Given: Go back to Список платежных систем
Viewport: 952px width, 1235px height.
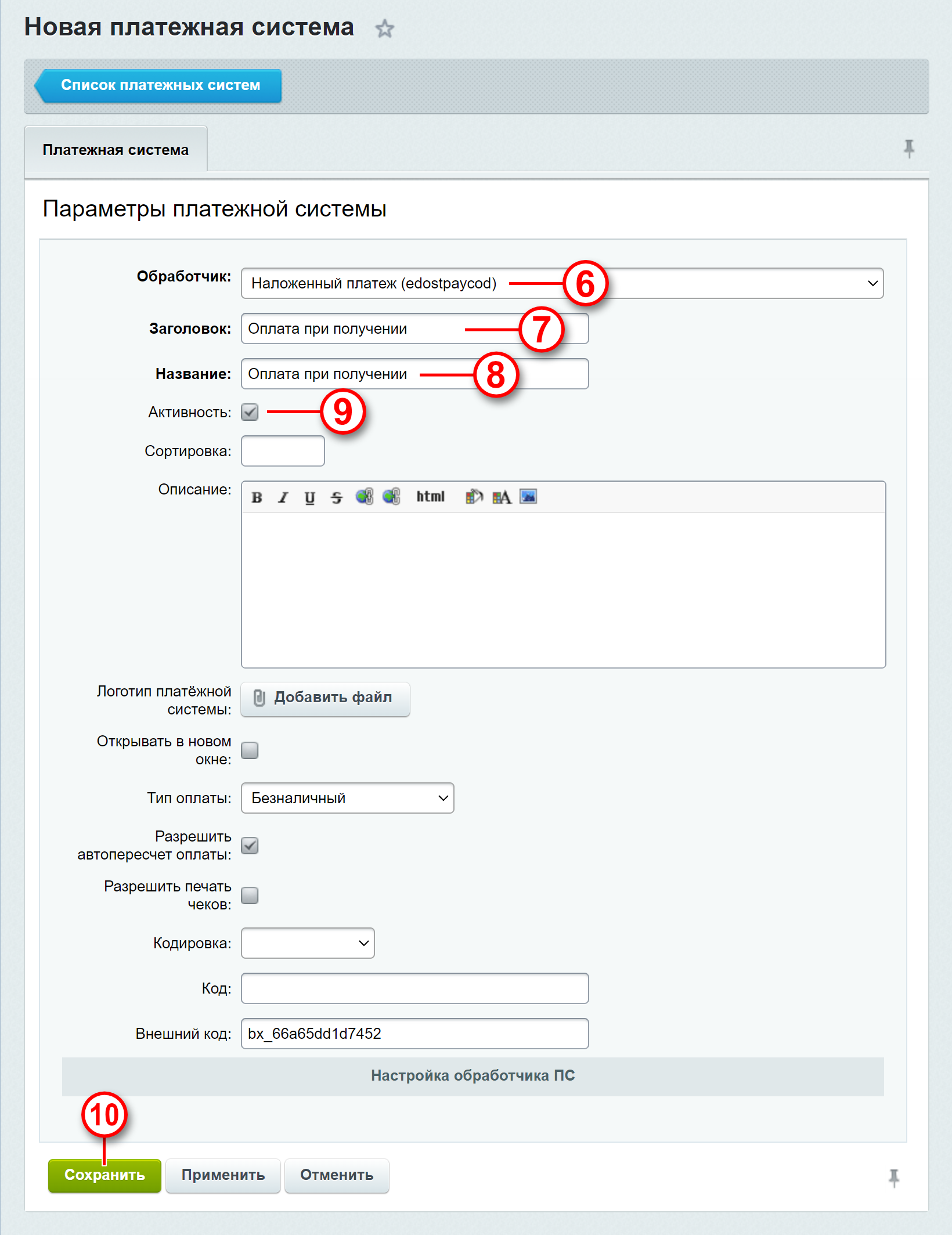Looking at the screenshot, I should point(158,86).
